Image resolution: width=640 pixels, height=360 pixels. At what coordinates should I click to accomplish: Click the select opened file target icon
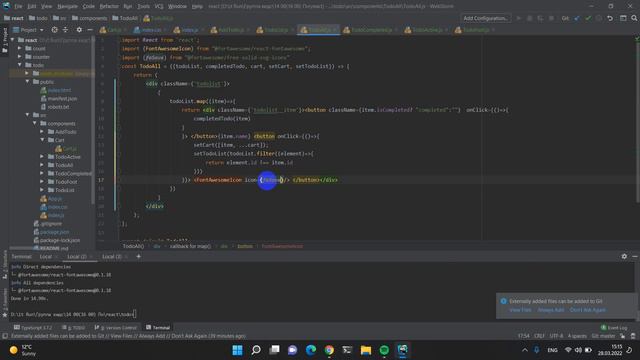pyautogui.click(x=54, y=30)
